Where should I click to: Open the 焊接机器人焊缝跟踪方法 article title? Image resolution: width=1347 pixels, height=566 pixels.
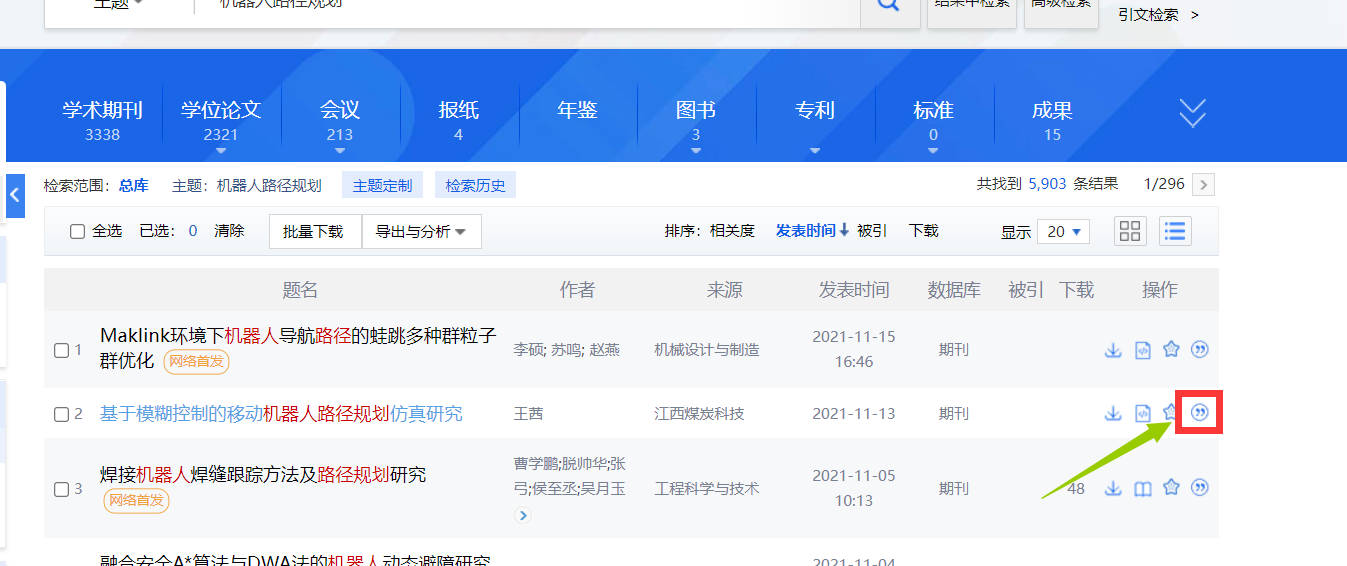263,474
